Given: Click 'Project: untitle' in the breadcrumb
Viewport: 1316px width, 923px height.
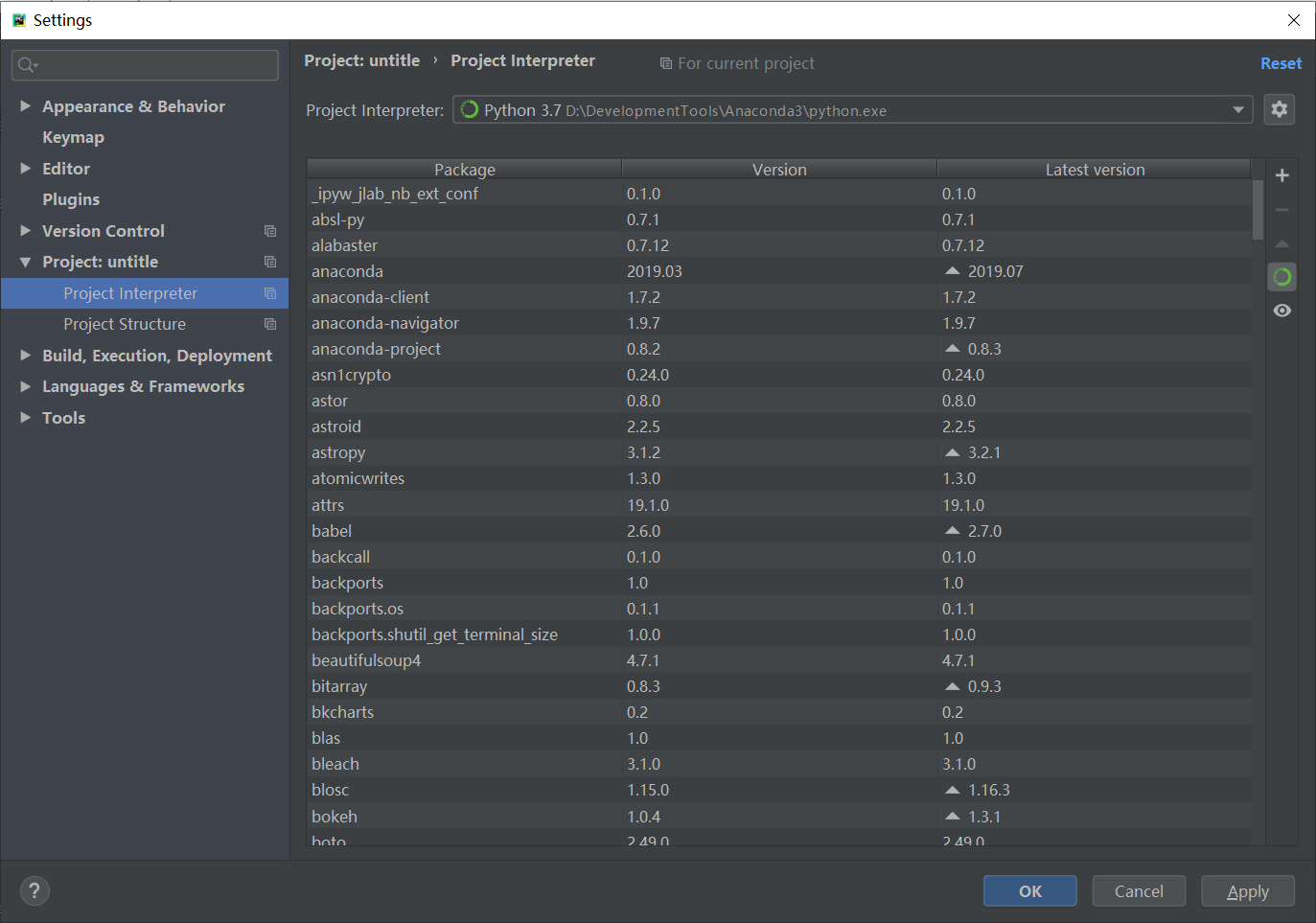Looking at the screenshot, I should (361, 59).
